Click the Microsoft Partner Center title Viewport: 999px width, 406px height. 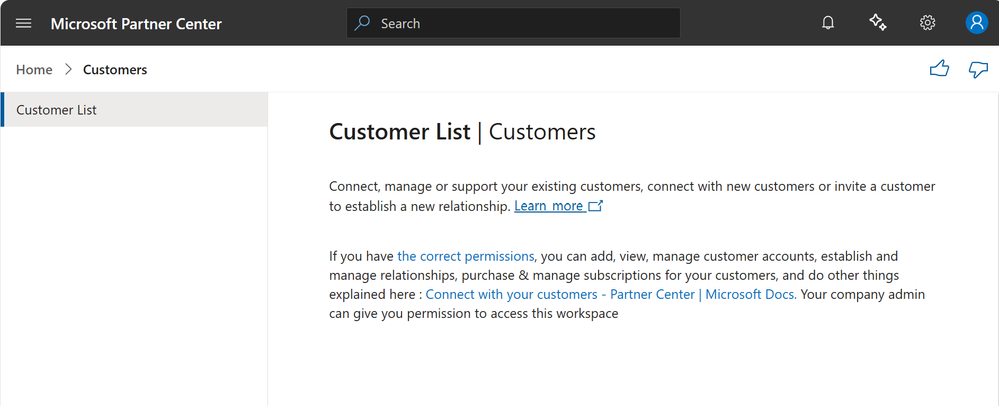click(136, 23)
